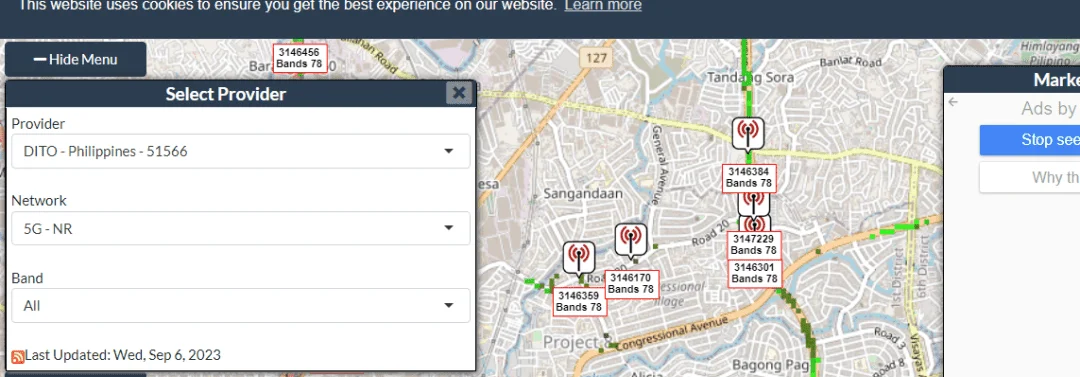Select the tower icon directly above label 3147229
1080x377 pixels.
(x=755, y=224)
